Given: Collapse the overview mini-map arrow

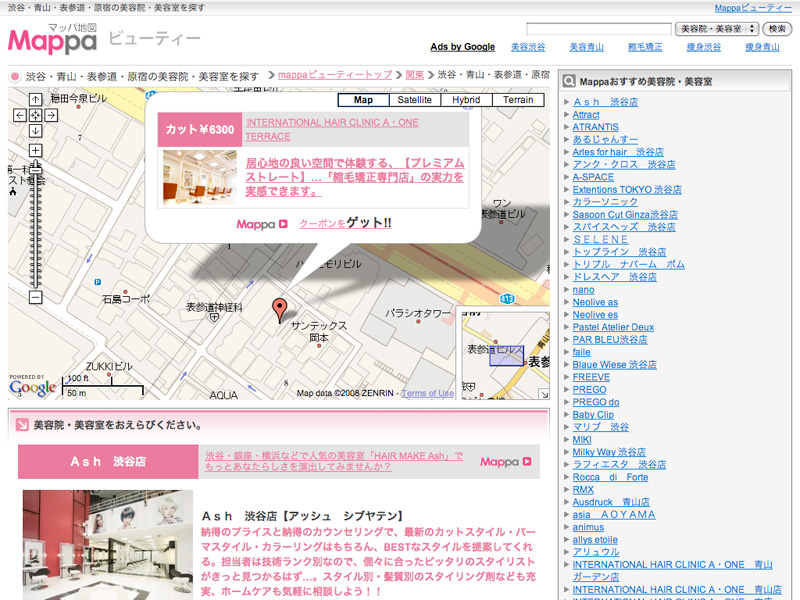Looking at the screenshot, I should tap(544, 394).
